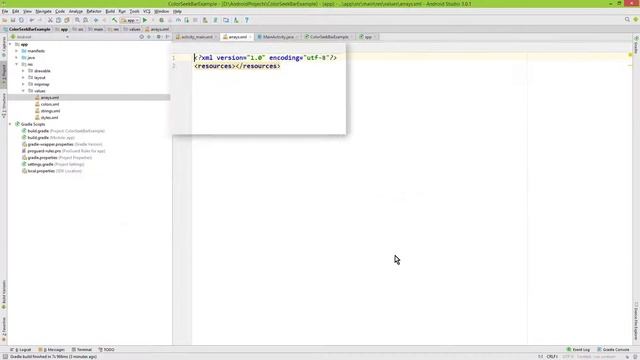Switch to the app editor tab
Viewport: 640px width, 360px height.
pyautogui.click(x=368, y=37)
